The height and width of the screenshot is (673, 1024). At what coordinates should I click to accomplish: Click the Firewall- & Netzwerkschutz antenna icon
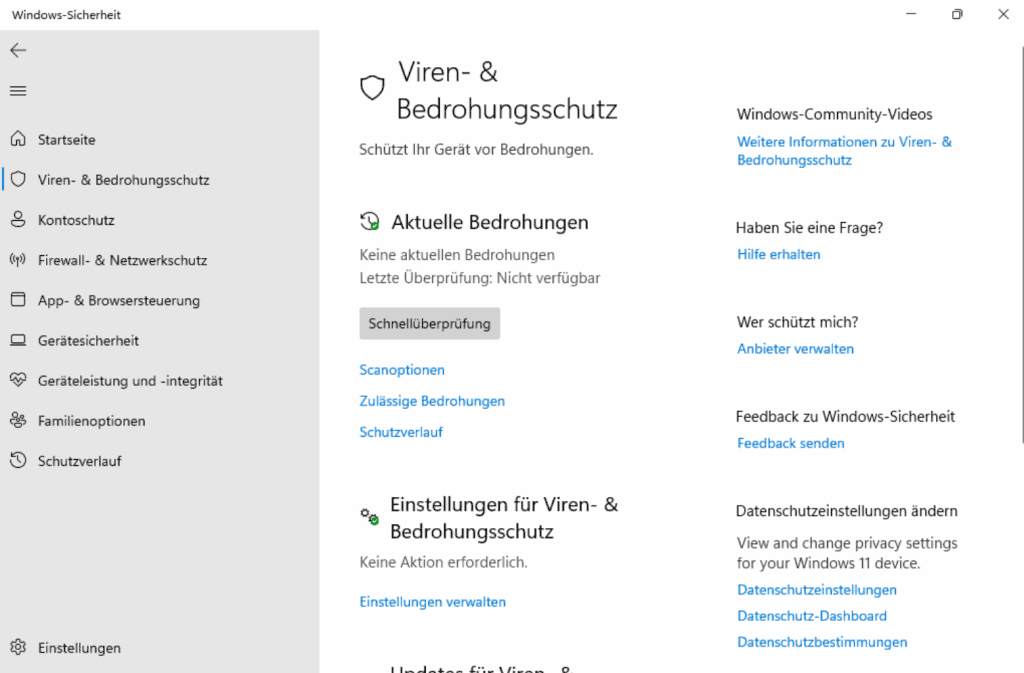pyautogui.click(x=18, y=260)
